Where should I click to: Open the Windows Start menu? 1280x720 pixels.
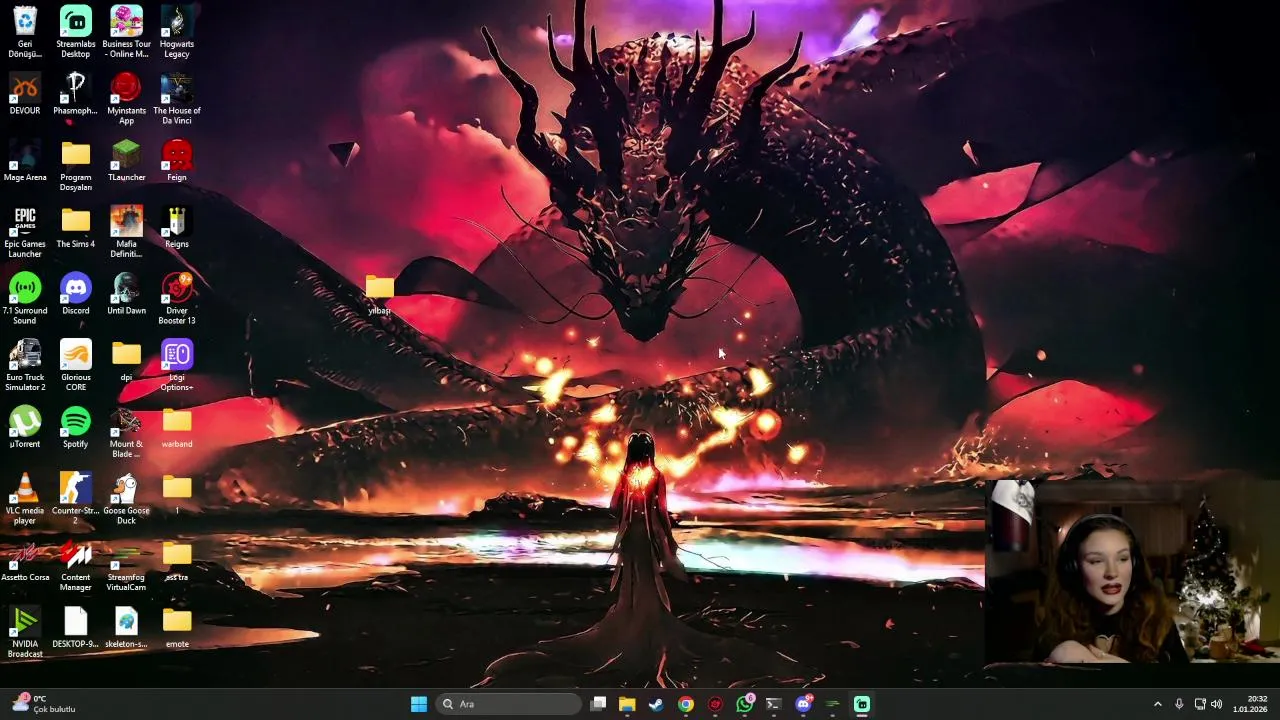pyautogui.click(x=419, y=704)
